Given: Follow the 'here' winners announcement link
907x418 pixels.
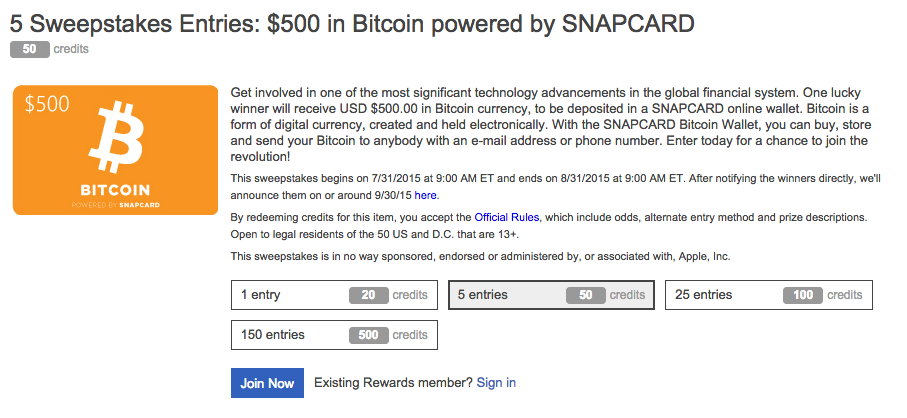Looking at the screenshot, I should tap(425, 195).
